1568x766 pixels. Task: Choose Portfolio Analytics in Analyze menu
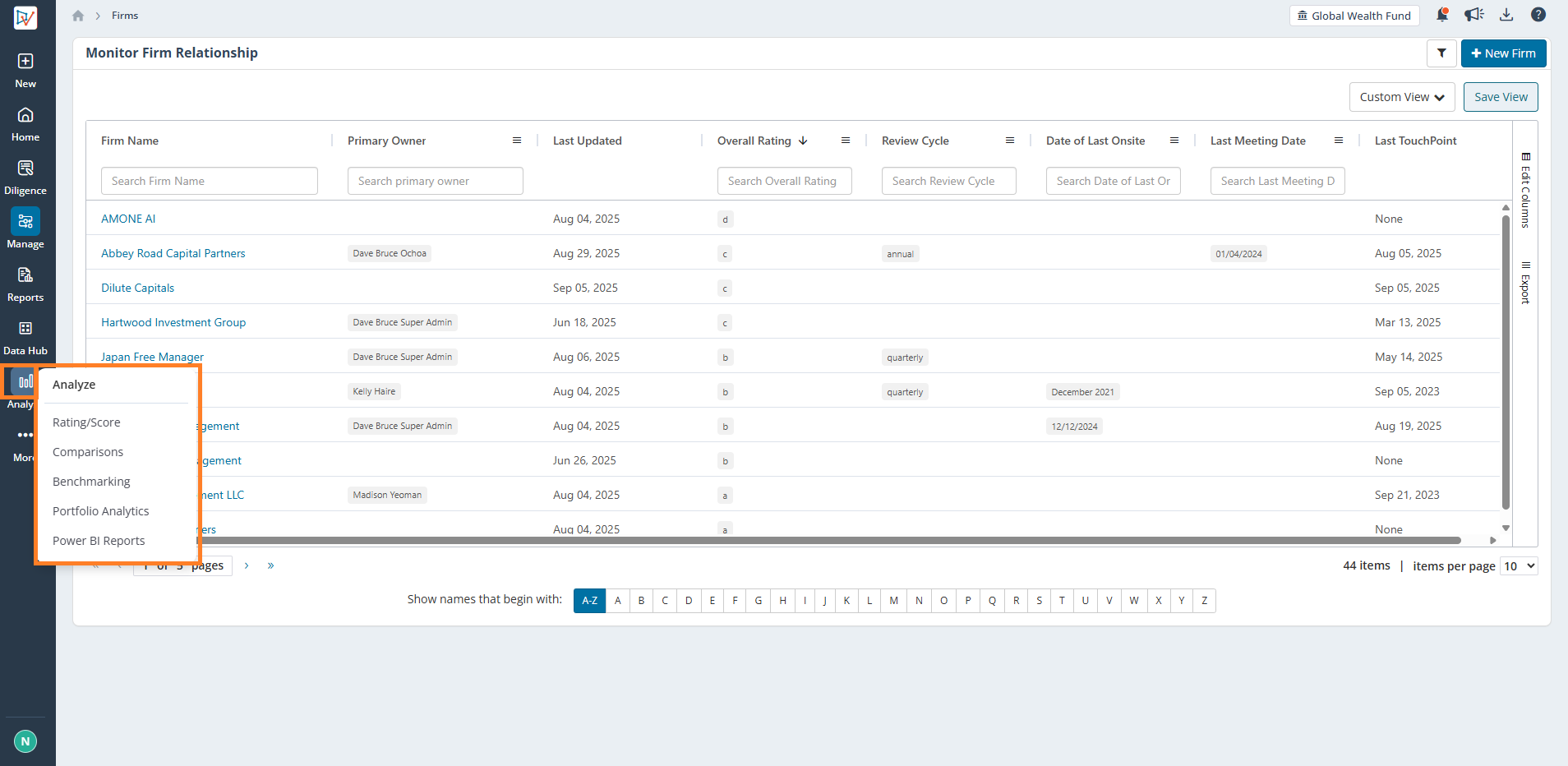[101, 511]
